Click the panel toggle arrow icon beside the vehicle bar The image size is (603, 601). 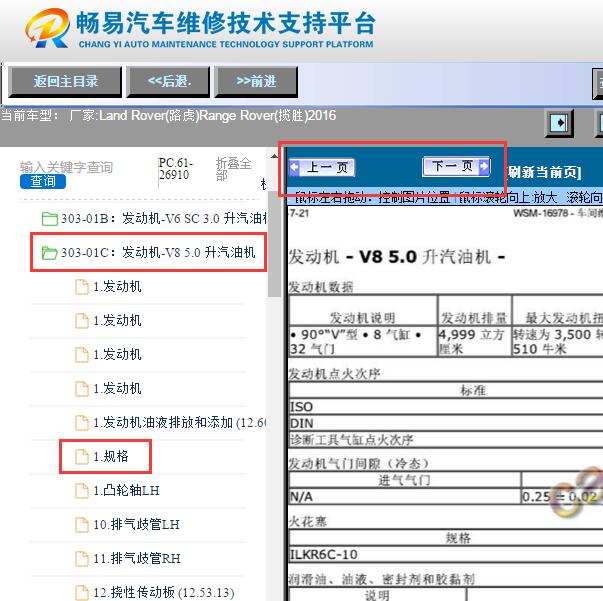[559, 123]
